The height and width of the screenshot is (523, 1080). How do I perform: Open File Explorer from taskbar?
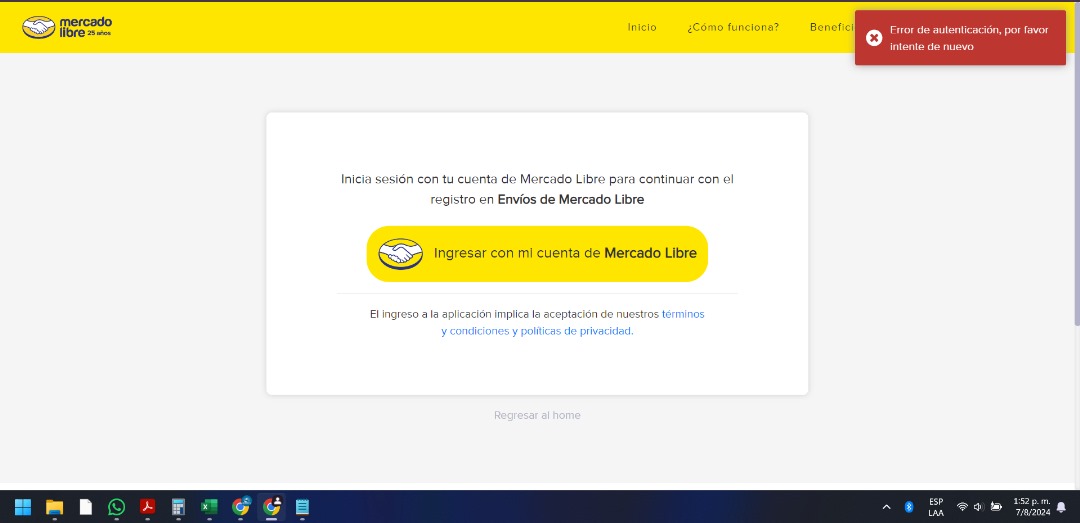pyautogui.click(x=54, y=507)
